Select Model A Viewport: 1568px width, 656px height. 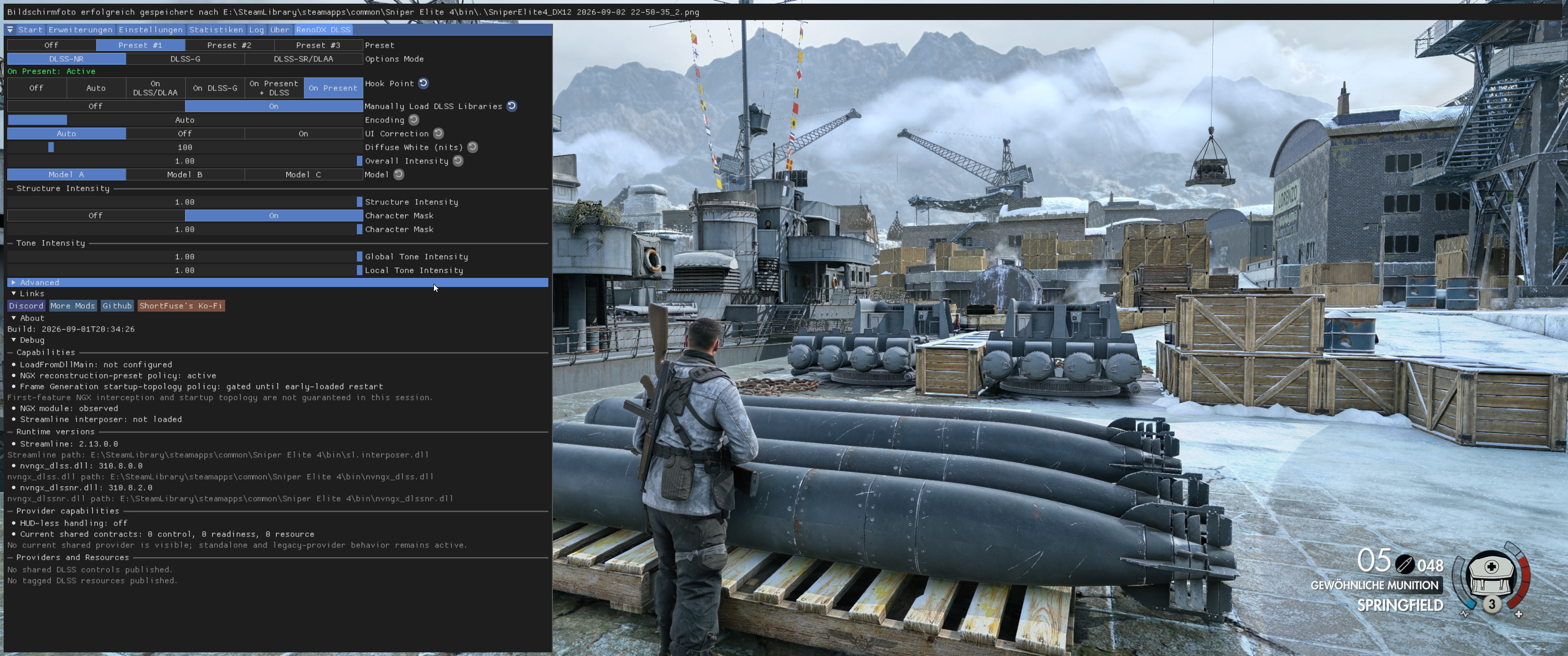(x=67, y=174)
